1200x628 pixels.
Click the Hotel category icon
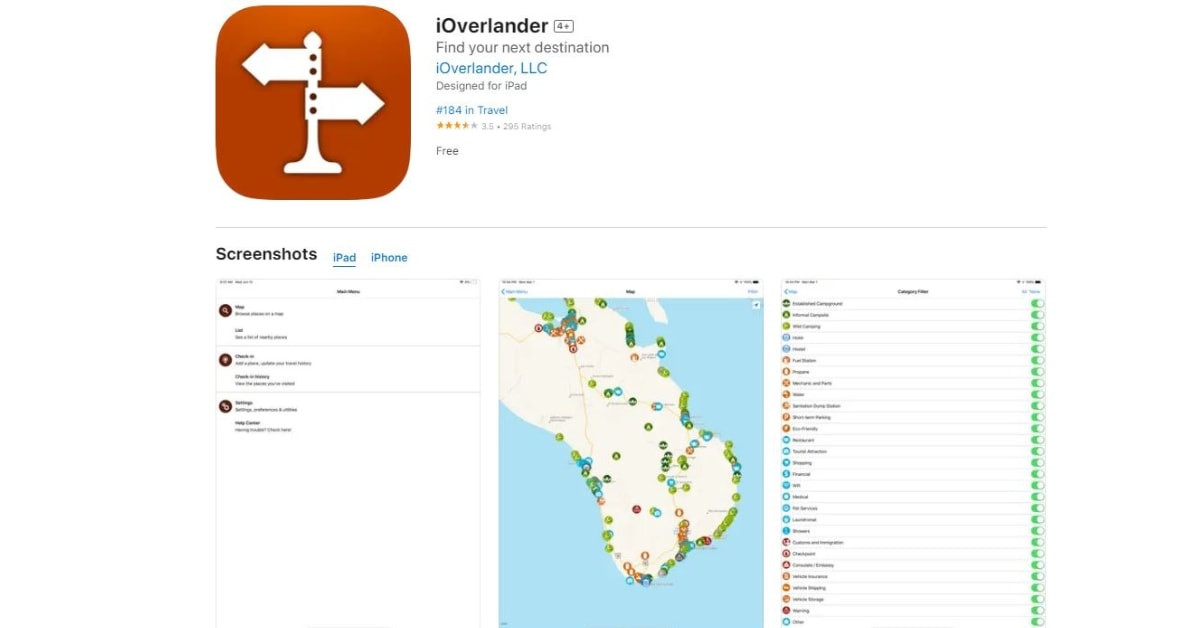click(786, 338)
